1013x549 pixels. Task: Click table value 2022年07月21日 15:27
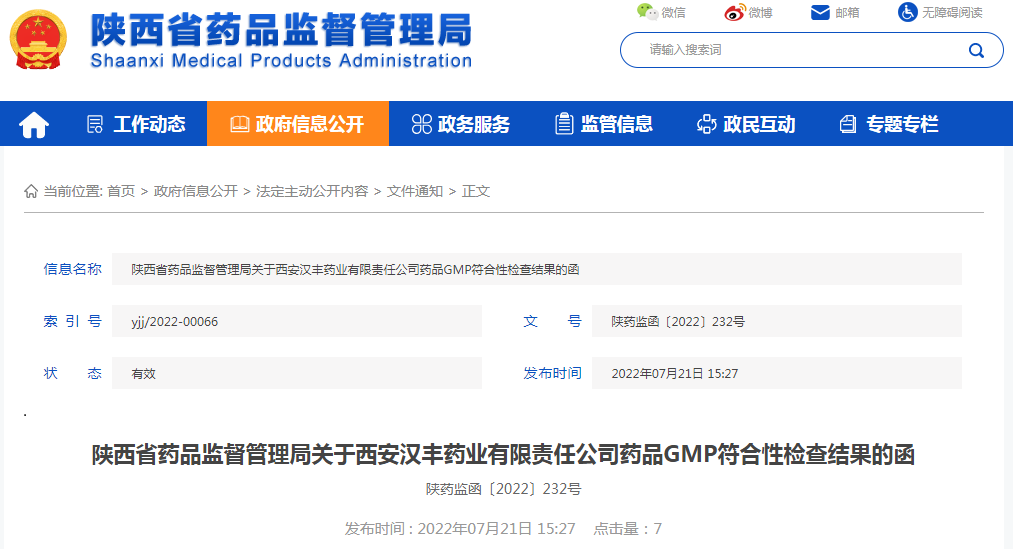pos(674,374)
